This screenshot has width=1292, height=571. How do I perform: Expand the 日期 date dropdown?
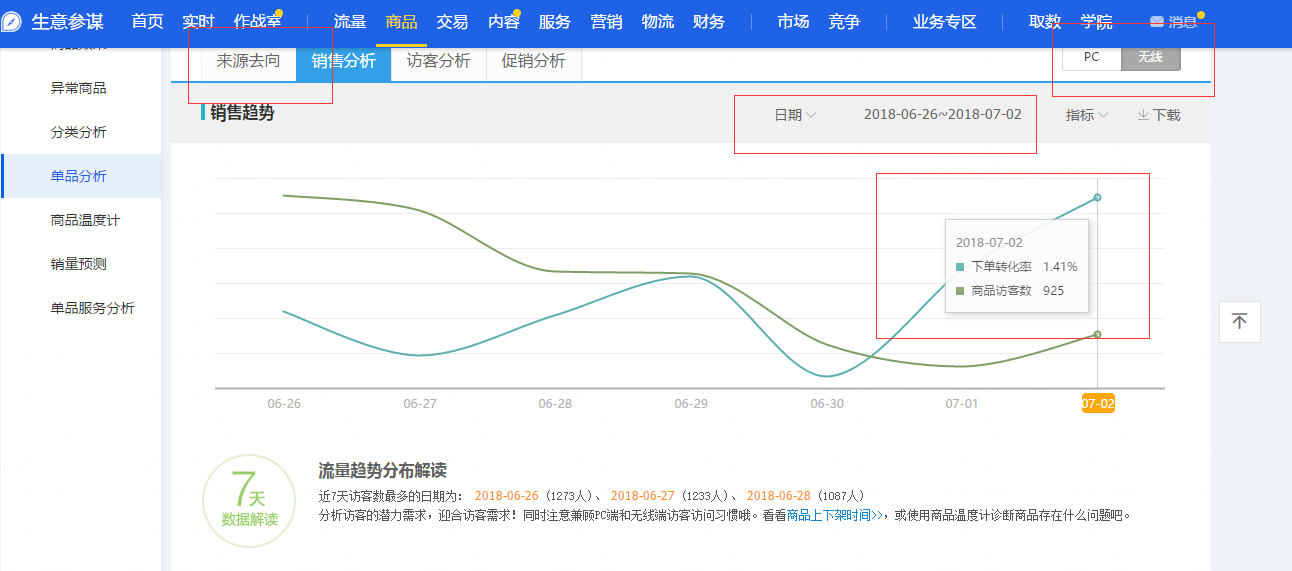pyautogui.click(x=795, y=115)
